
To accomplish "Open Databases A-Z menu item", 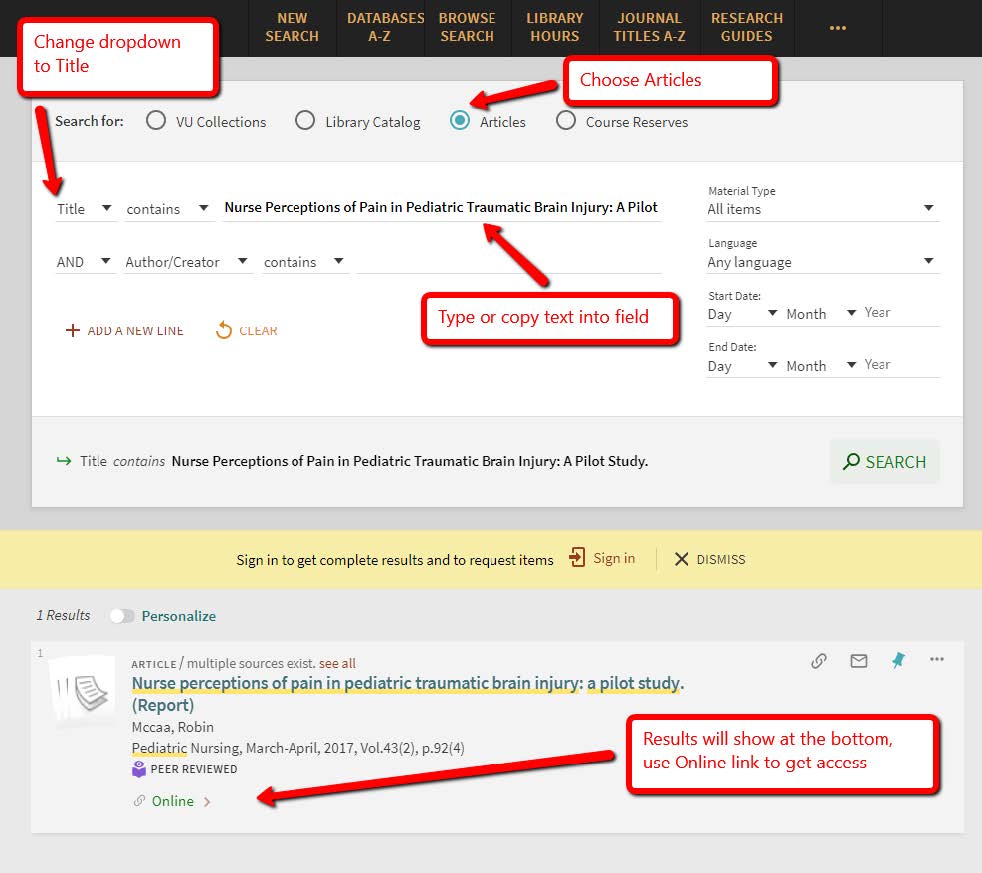I will tap(385, 28).
